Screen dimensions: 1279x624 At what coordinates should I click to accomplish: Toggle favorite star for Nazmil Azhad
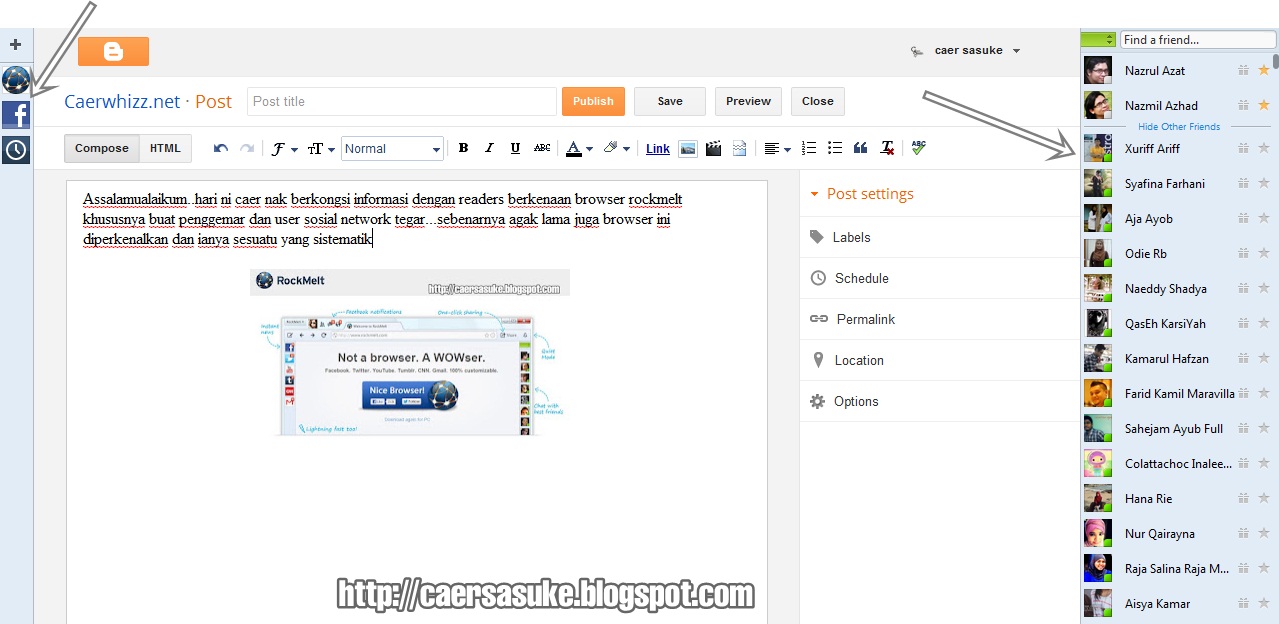(x=1263, y=105)
